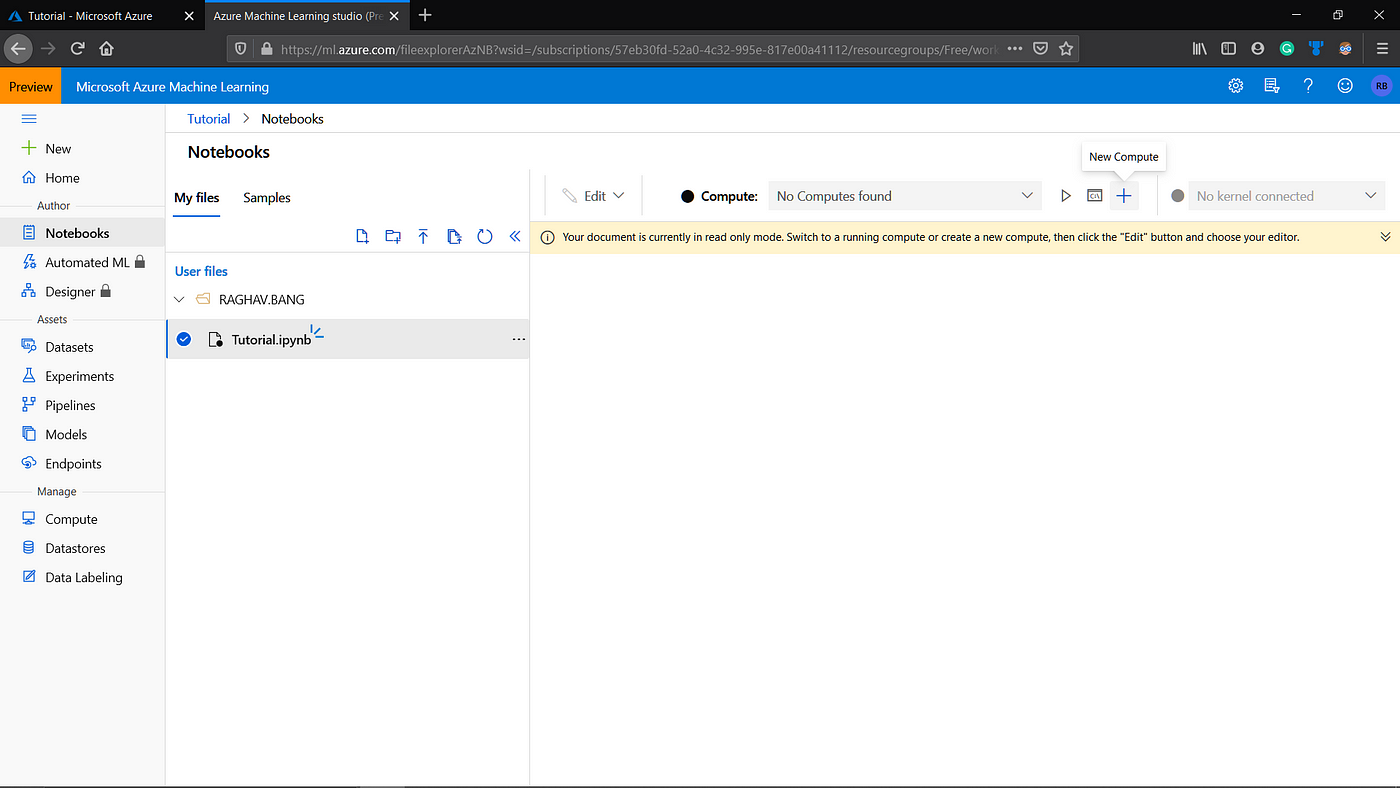
Task: Collapse the file explorer with double chevron
Action: [x=515, y=236]
